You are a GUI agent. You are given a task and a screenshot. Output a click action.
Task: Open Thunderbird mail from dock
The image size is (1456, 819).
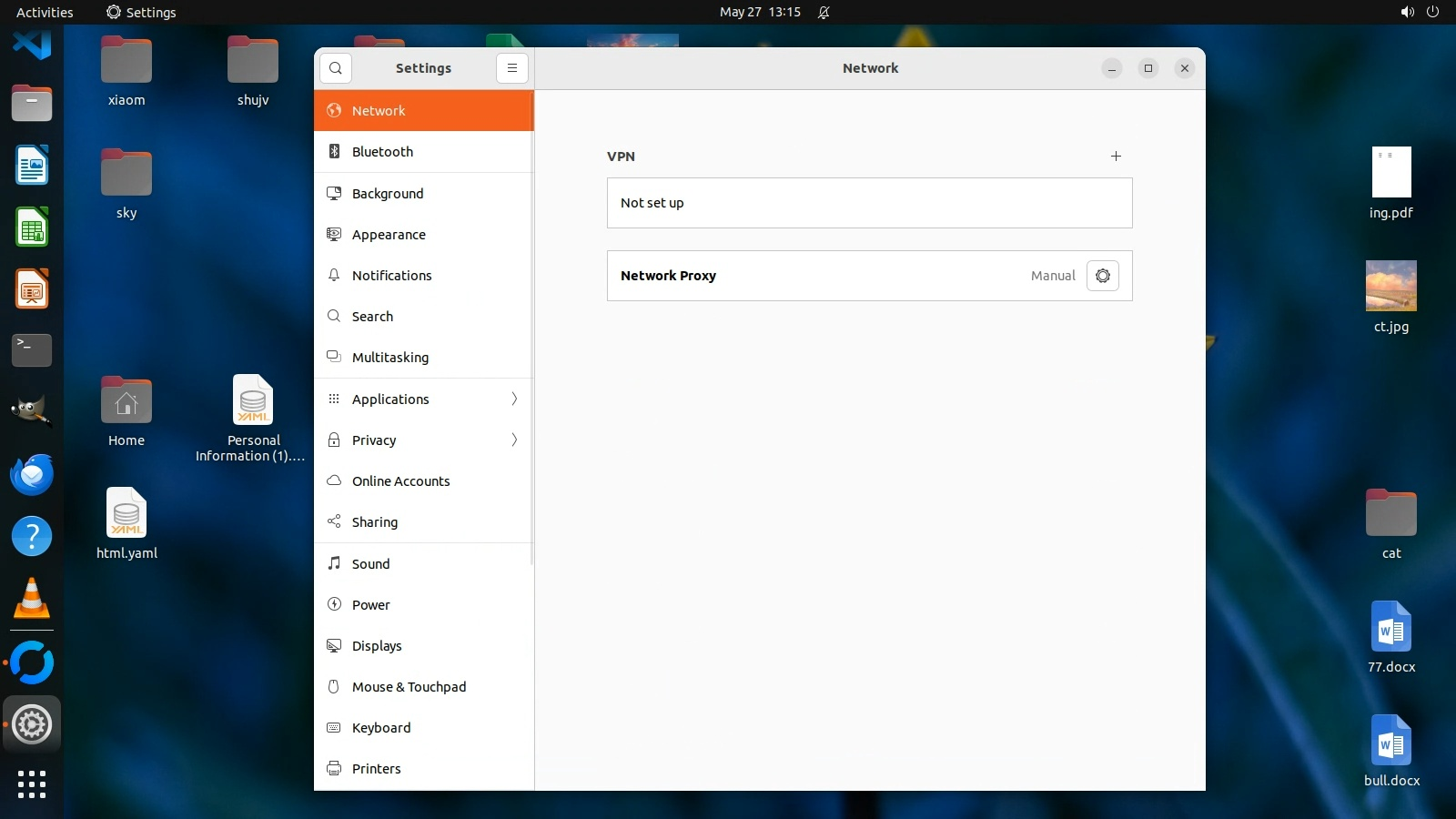(32, 474)
